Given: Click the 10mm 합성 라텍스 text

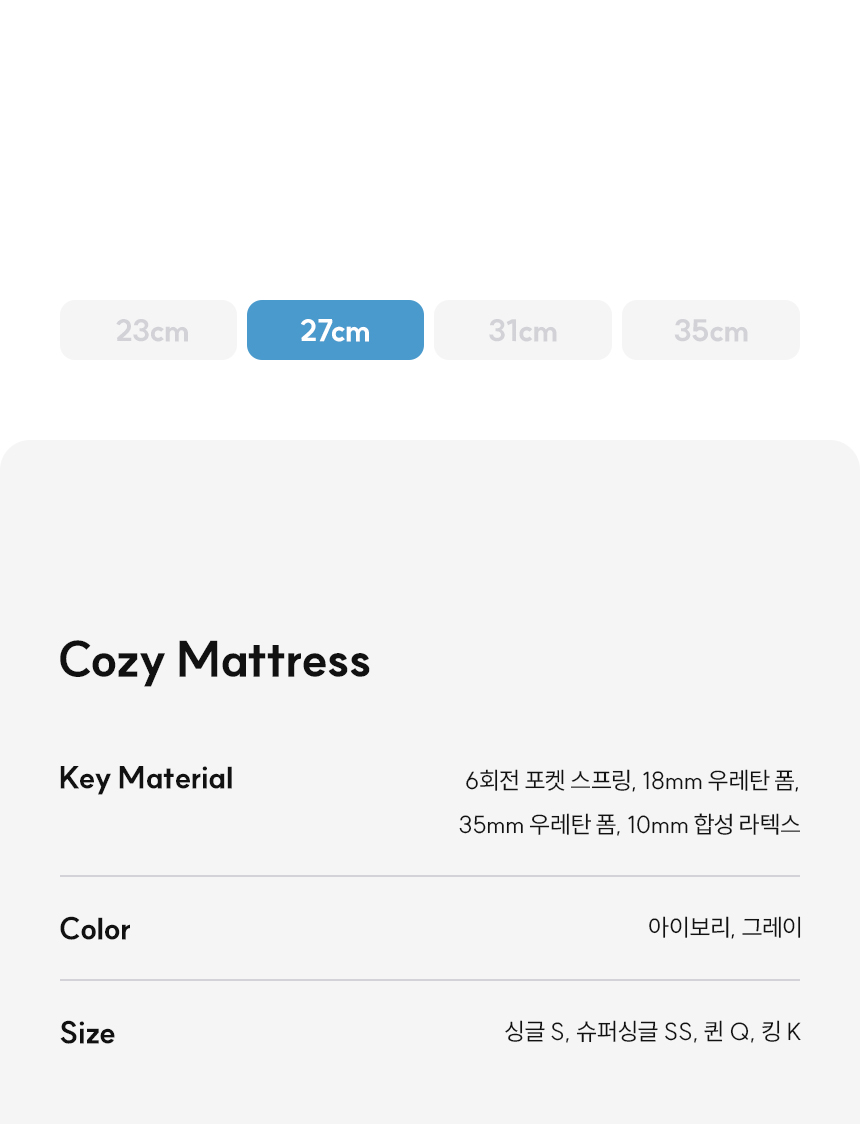Looking at the screenshot, I should pyautogui.click(x=714, y=824).
